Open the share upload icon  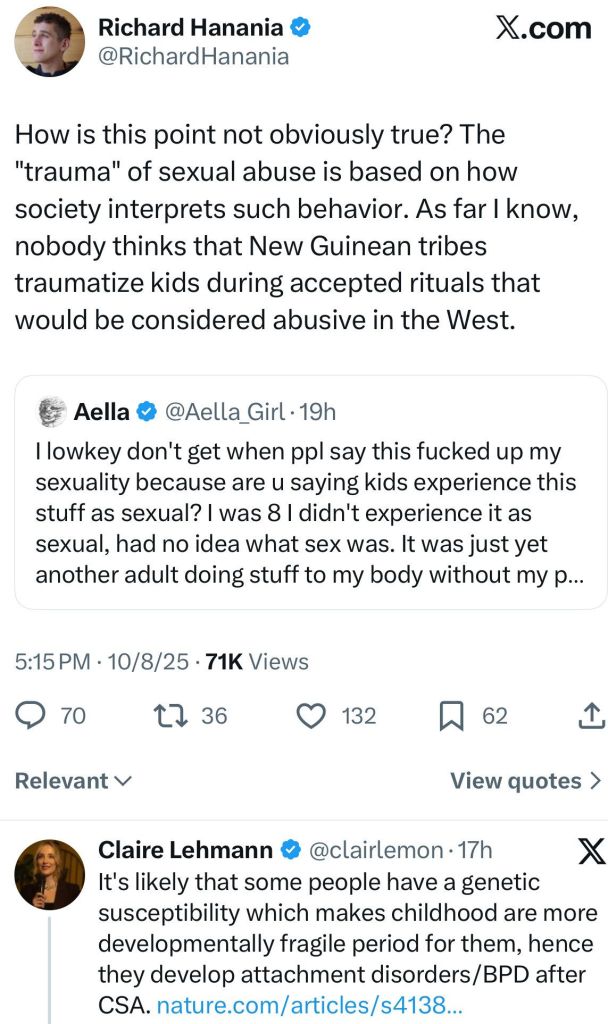click(x=591, y=716)
